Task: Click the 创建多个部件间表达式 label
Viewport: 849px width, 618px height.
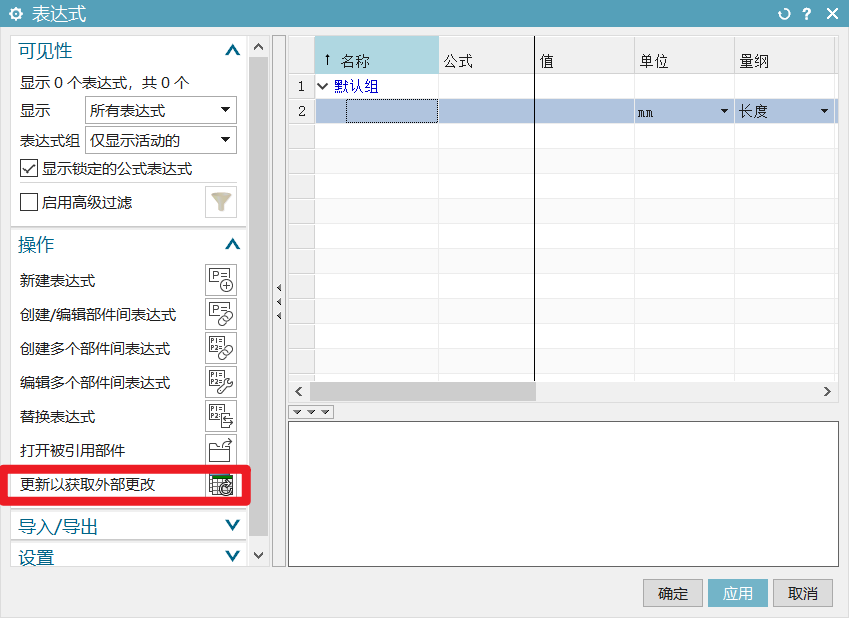Action: tap(95, 349)
